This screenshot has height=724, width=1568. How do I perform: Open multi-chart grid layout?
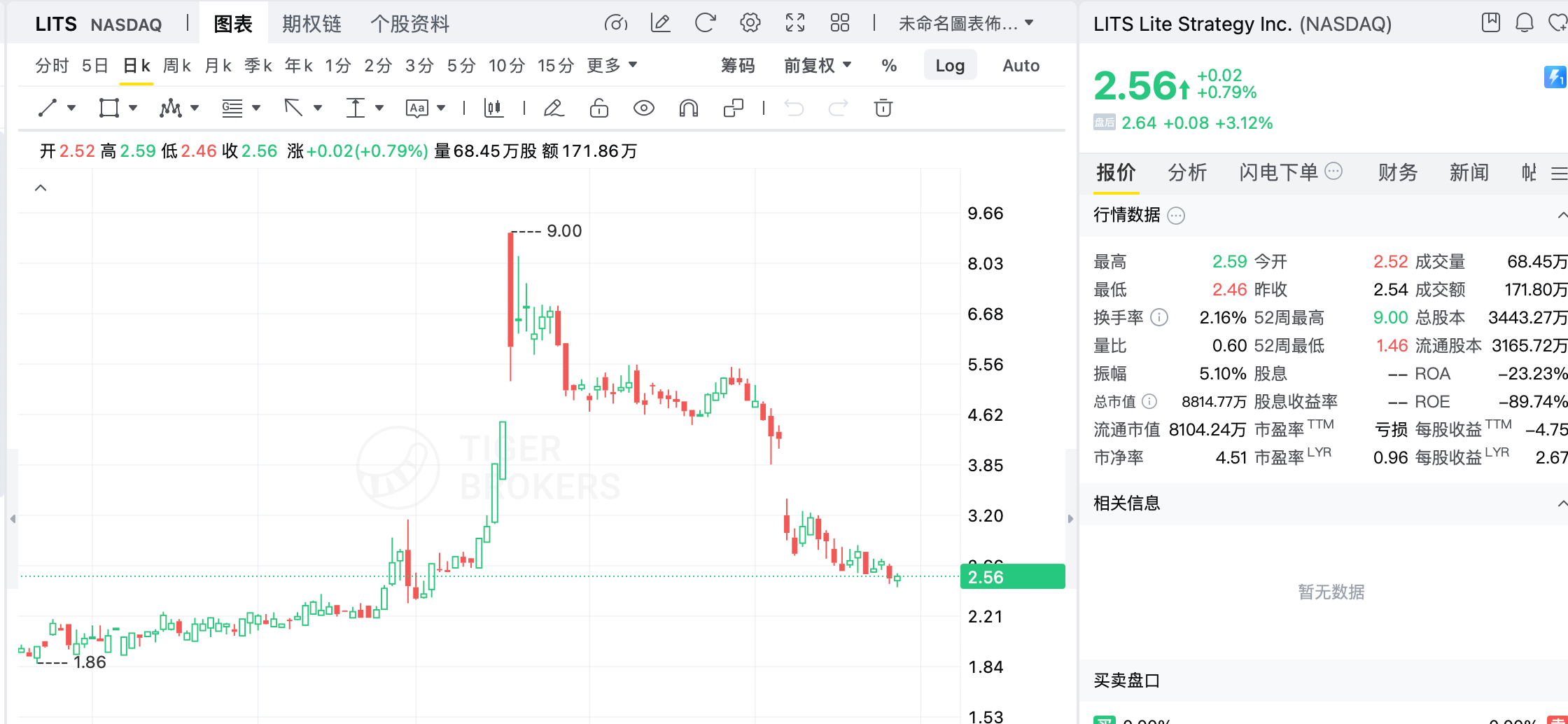click(x=840, y=23)
